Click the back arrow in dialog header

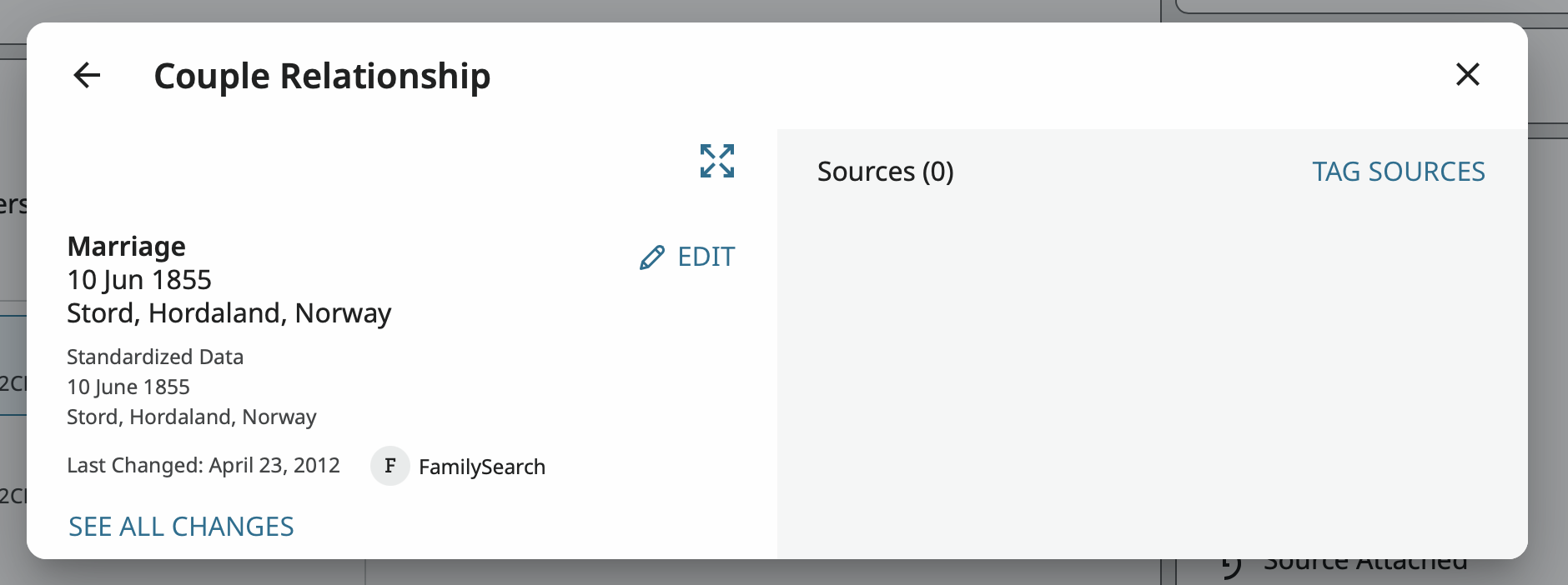coord(87,75)
